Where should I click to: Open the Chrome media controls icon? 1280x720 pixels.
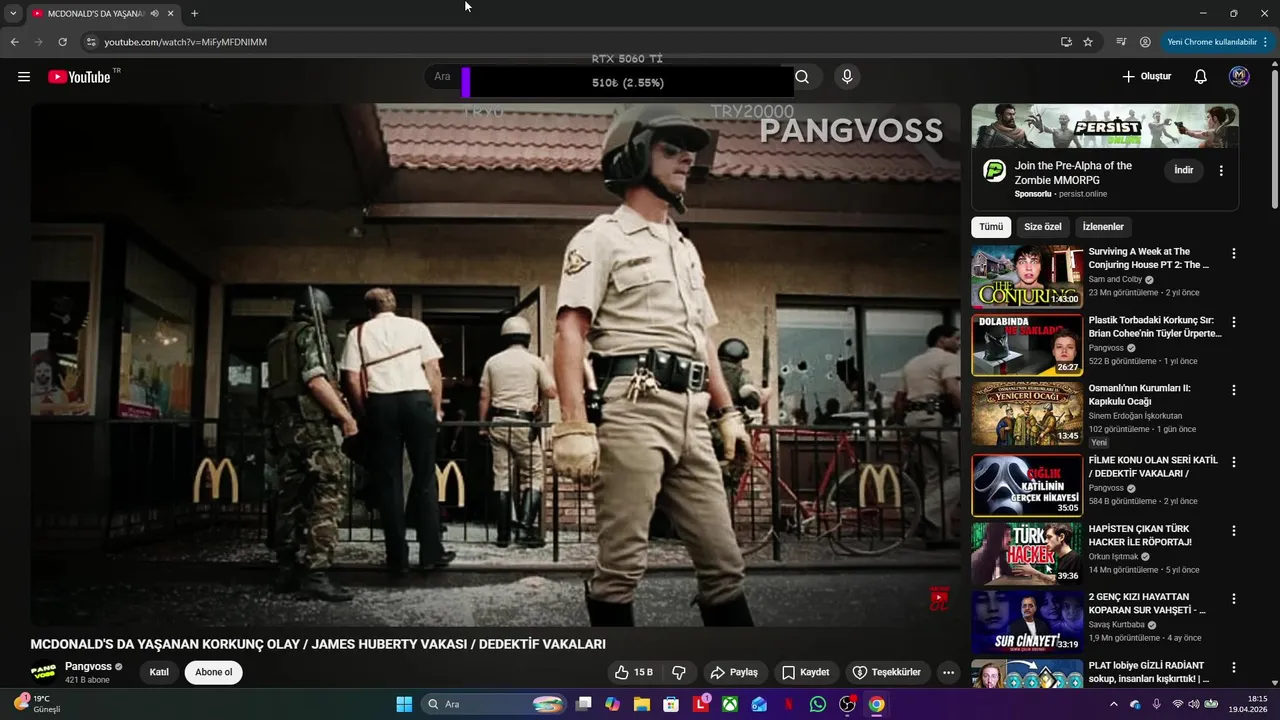[1121, 42]
